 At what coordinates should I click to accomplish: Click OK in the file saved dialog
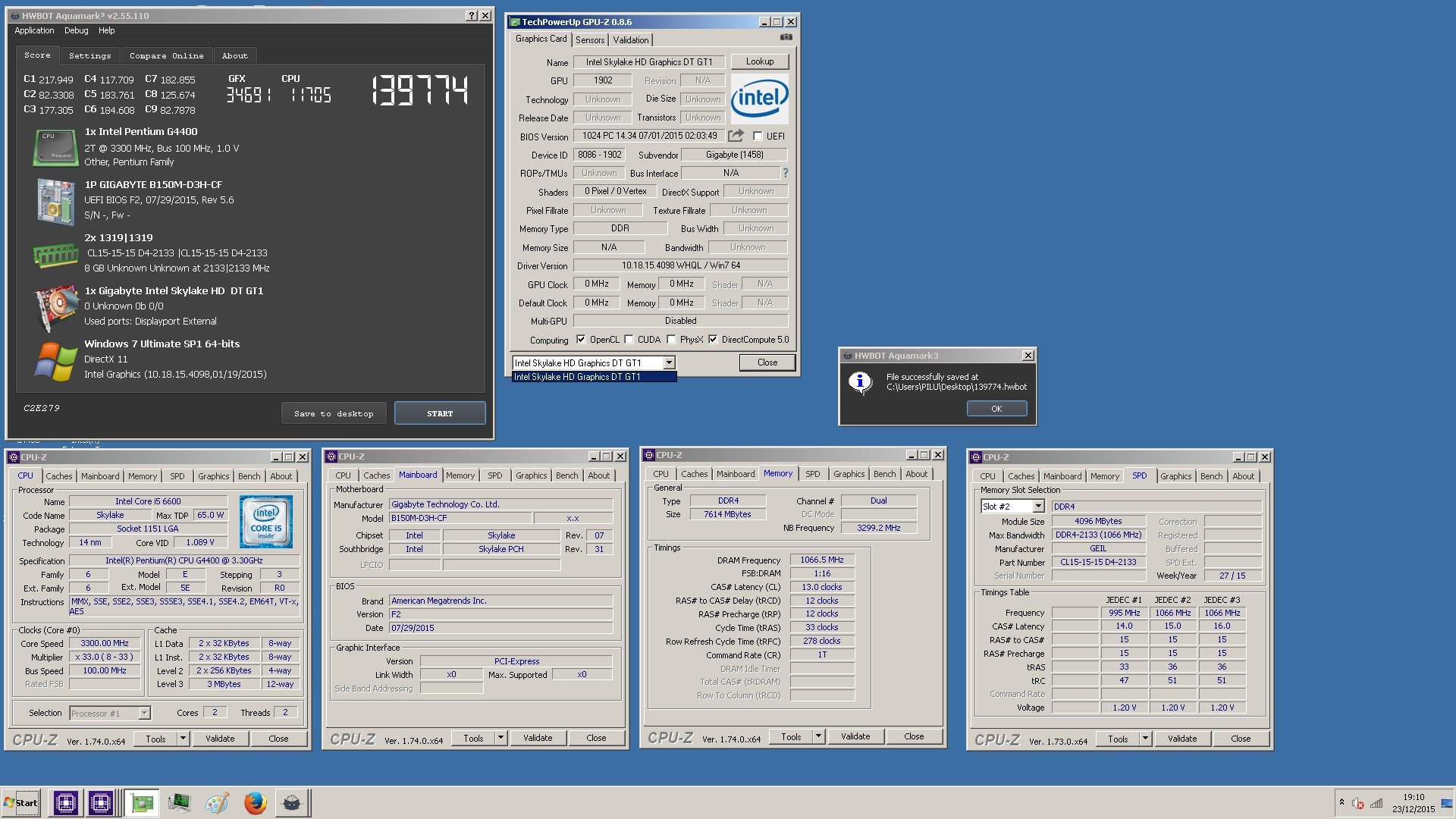click(x=996, y=409)
